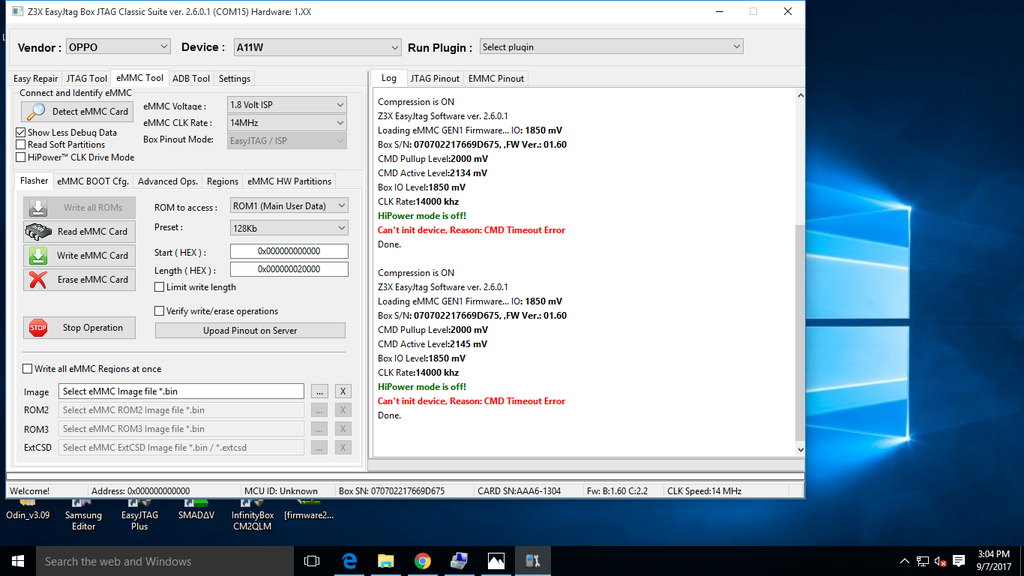Expand the Vendor dropdown showing OPPO

point(118,47)
